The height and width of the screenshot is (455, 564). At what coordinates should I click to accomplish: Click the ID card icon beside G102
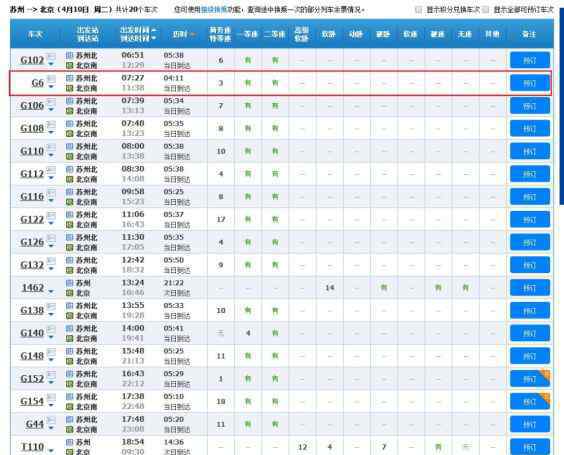(51, 56)
